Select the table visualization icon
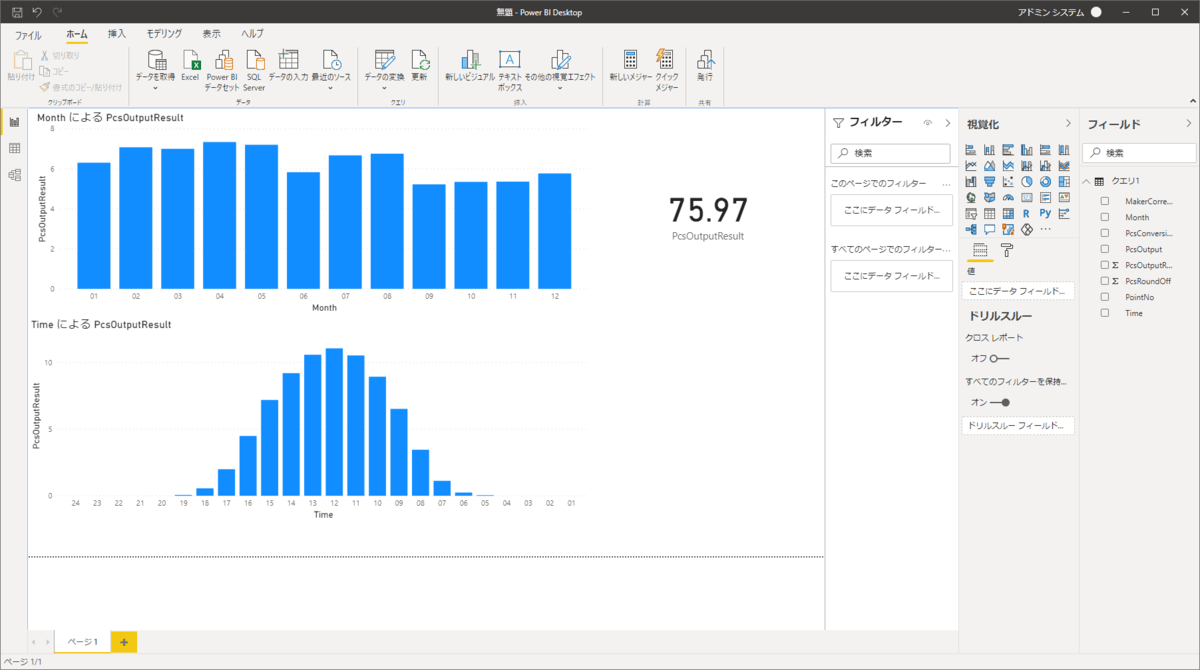Screen dimensions: 1200x670 [x=989, y=213]
